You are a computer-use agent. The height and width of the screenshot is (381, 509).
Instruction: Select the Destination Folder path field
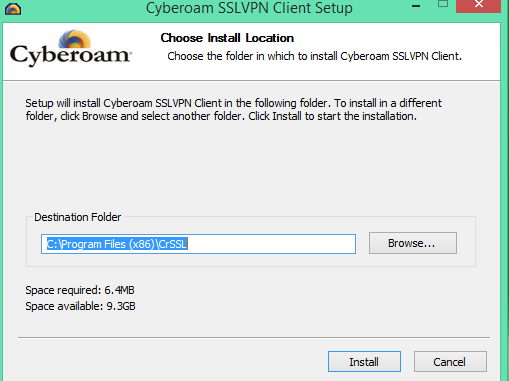[x=198, y=244]
